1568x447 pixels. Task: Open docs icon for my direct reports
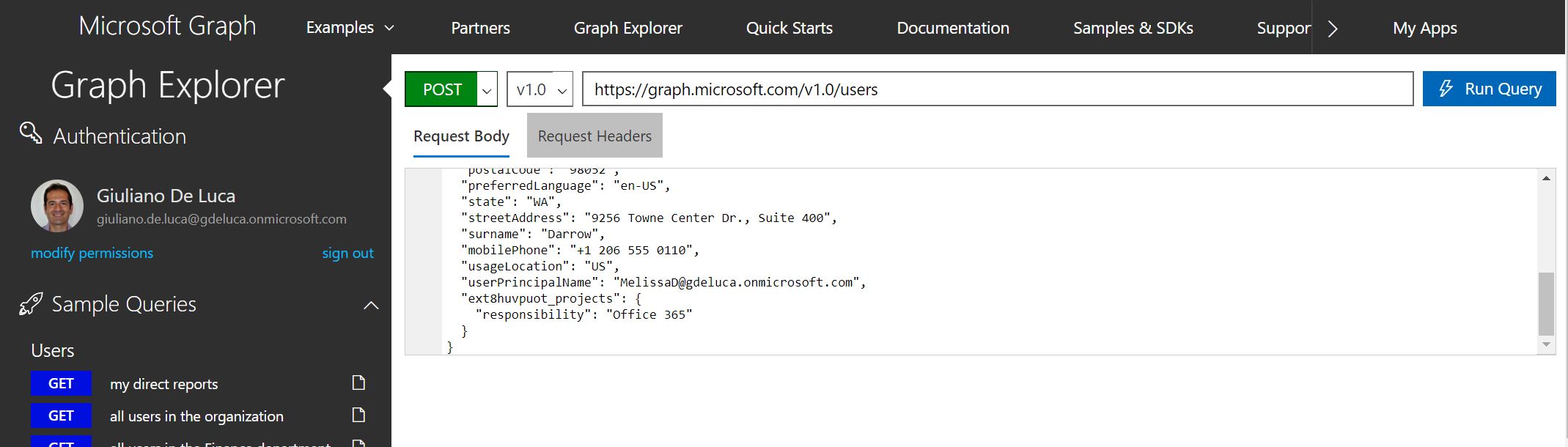[x=358, y=383]
